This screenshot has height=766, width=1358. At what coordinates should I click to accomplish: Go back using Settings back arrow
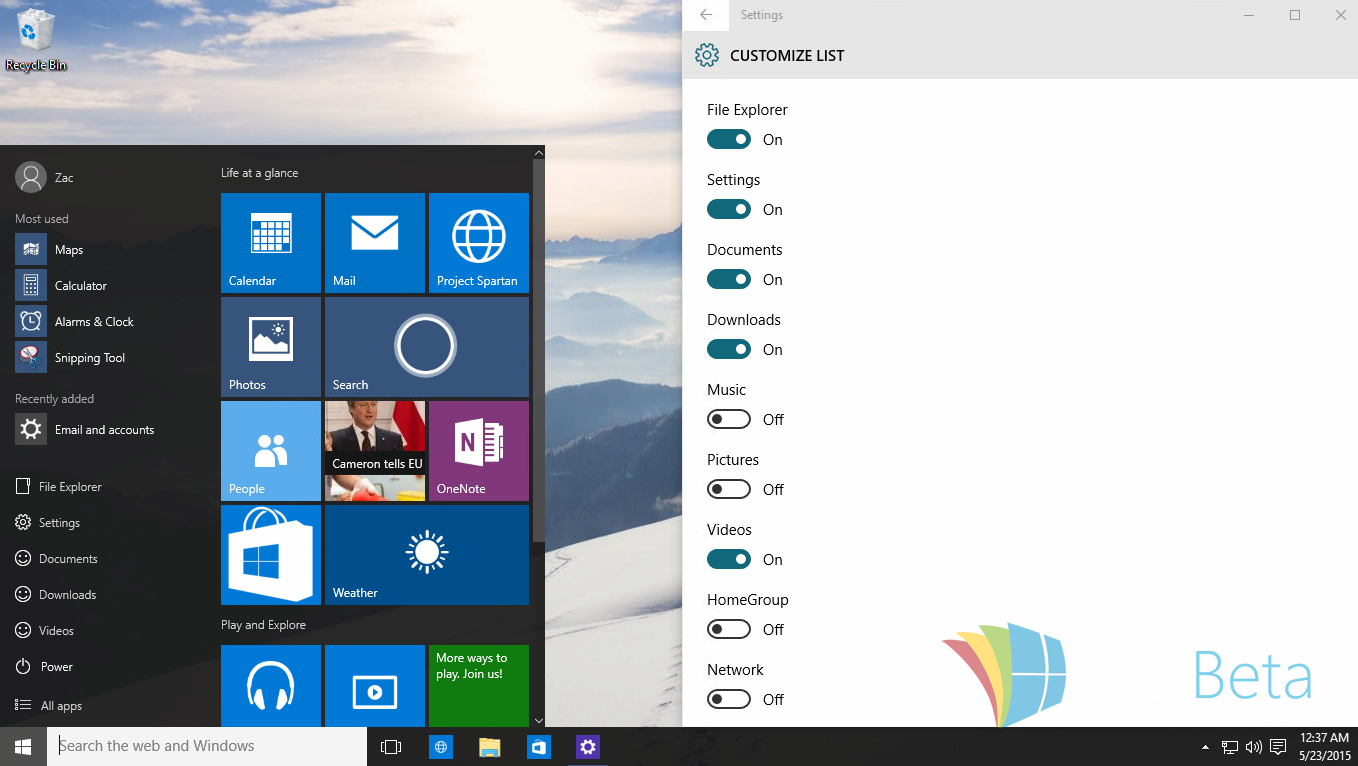(x=706, y=15)
